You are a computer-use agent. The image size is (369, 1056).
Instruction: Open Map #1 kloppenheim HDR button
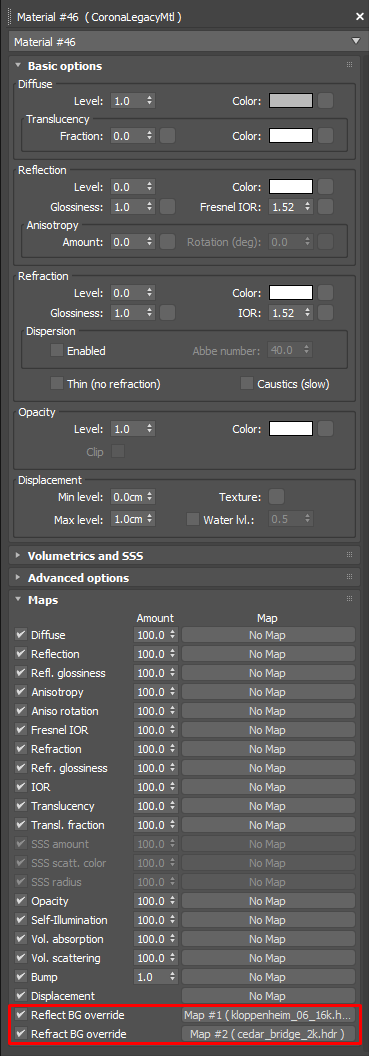coord(268,1015)
